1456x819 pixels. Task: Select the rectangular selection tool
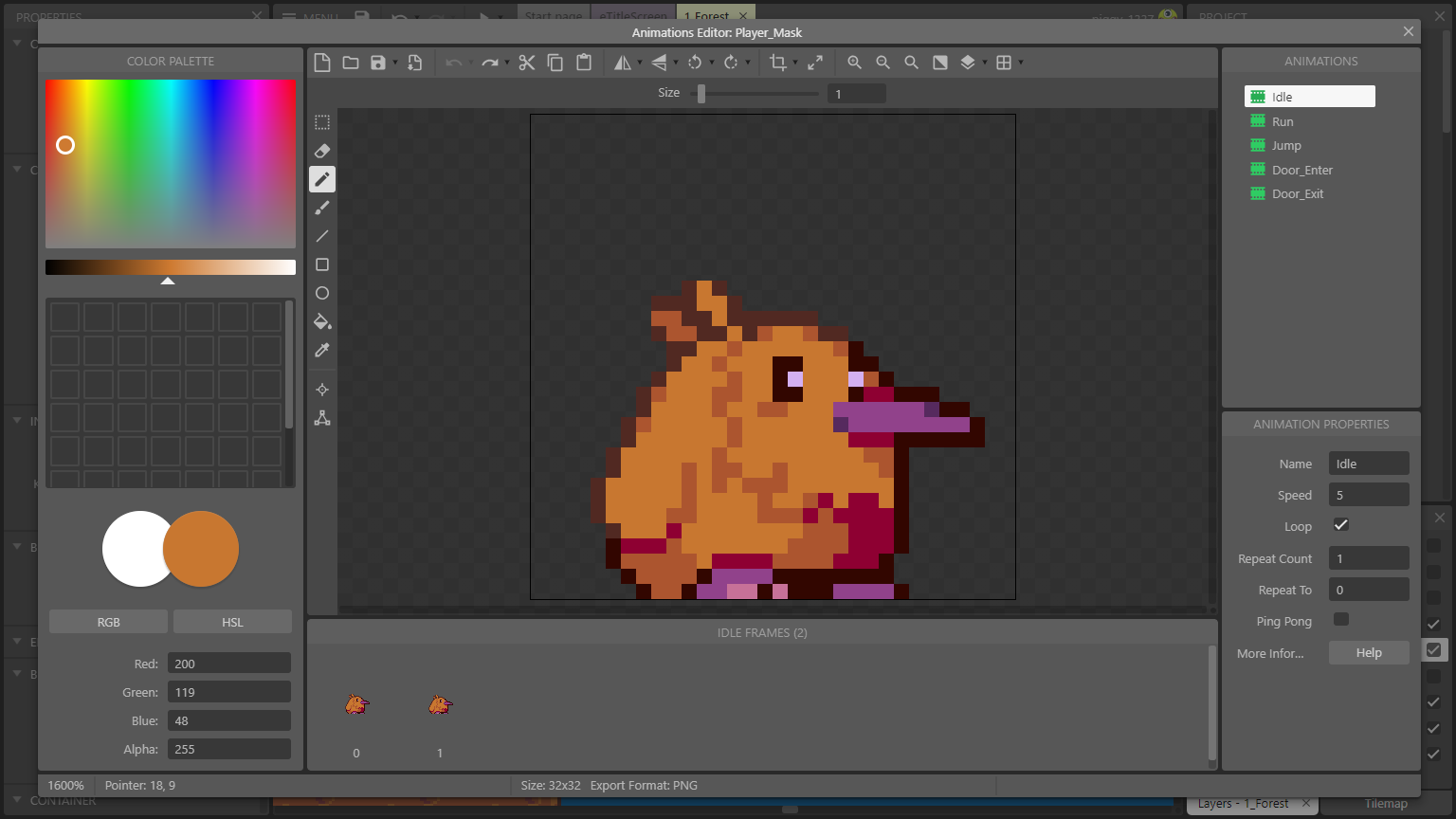point(322,122)
